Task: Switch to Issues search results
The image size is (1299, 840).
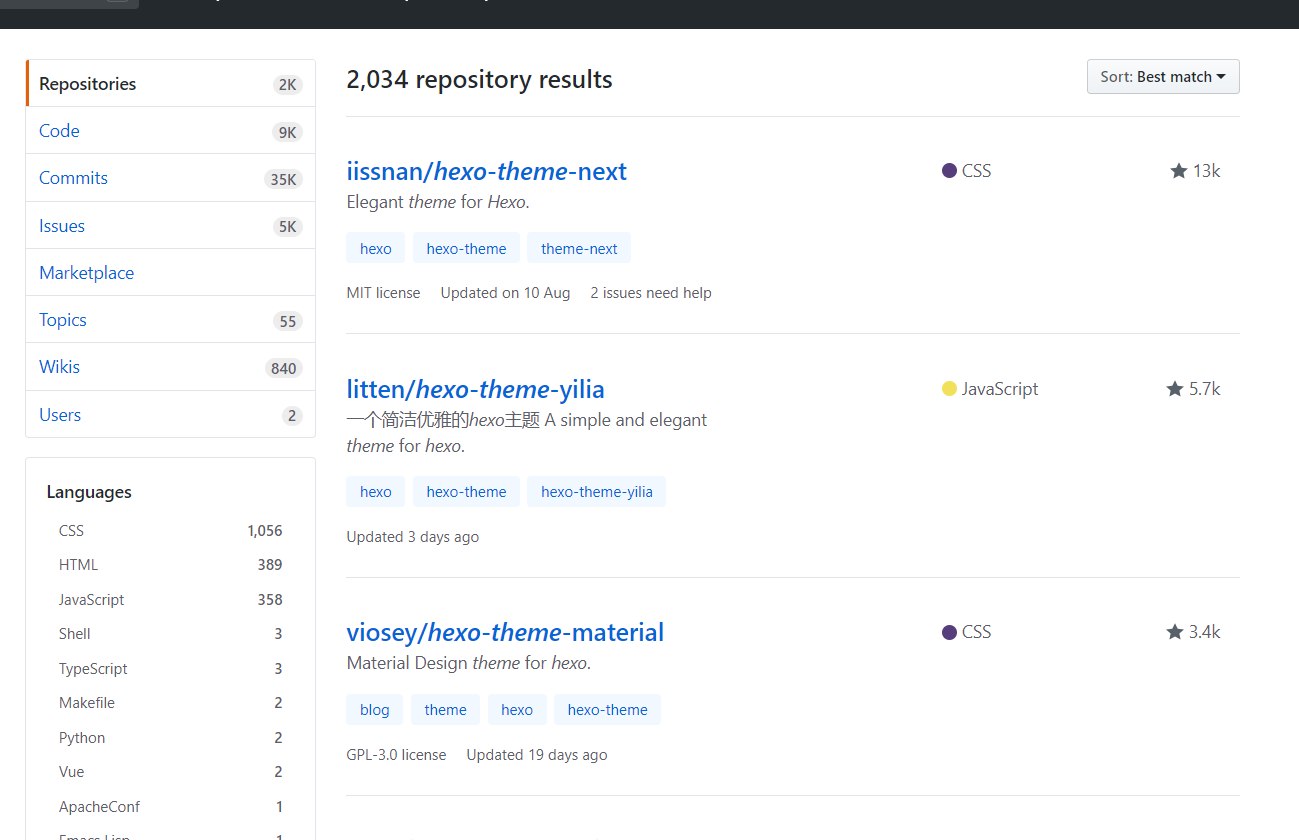Action: [x=171, y=226]
